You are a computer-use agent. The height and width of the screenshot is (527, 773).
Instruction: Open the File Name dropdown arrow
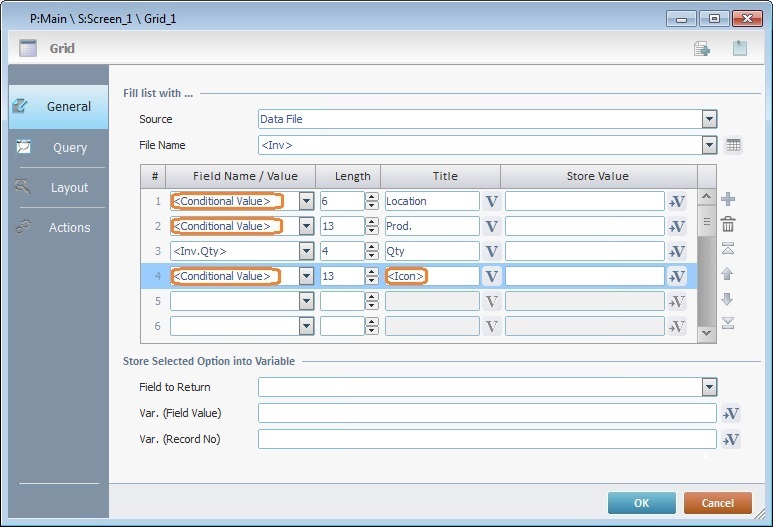point(709,145)
